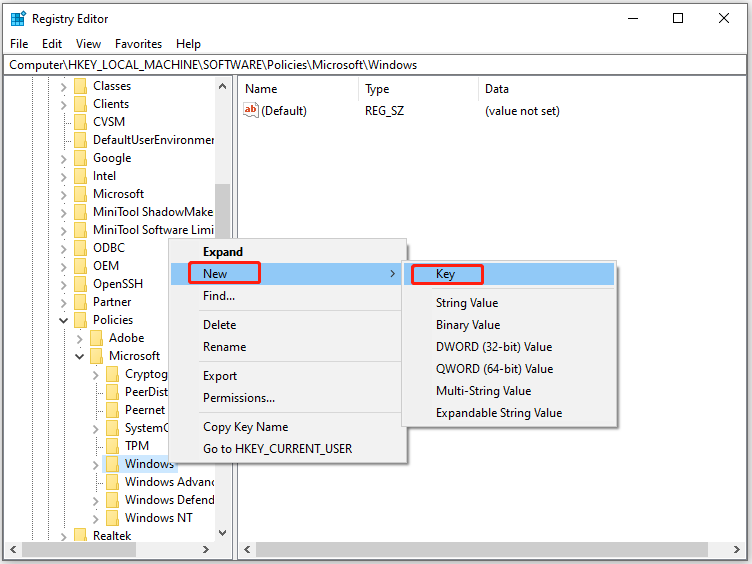
Task: Click the Windows Advanced folder icon
Action: click(x=112, y=482)
